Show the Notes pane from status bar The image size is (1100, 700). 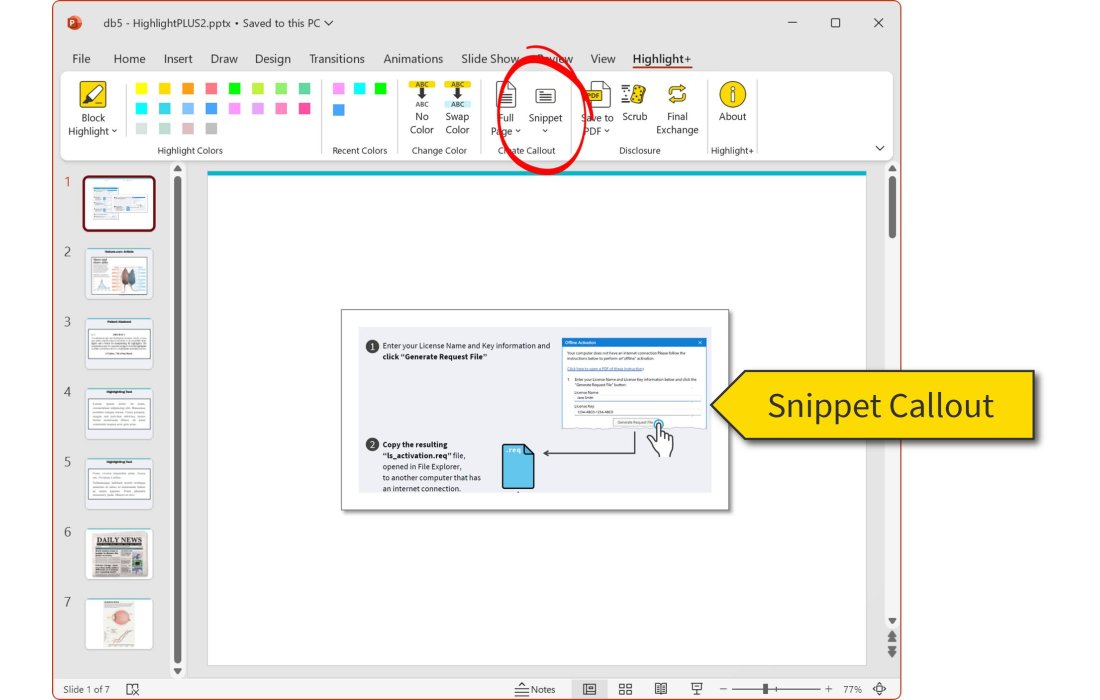click(x=535, y=689)
